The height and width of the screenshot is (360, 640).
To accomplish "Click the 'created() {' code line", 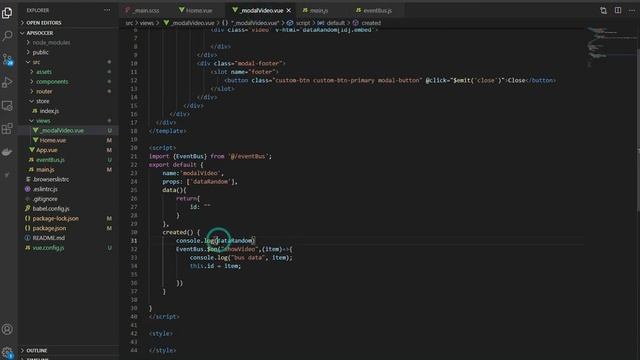I will [181, 232].
